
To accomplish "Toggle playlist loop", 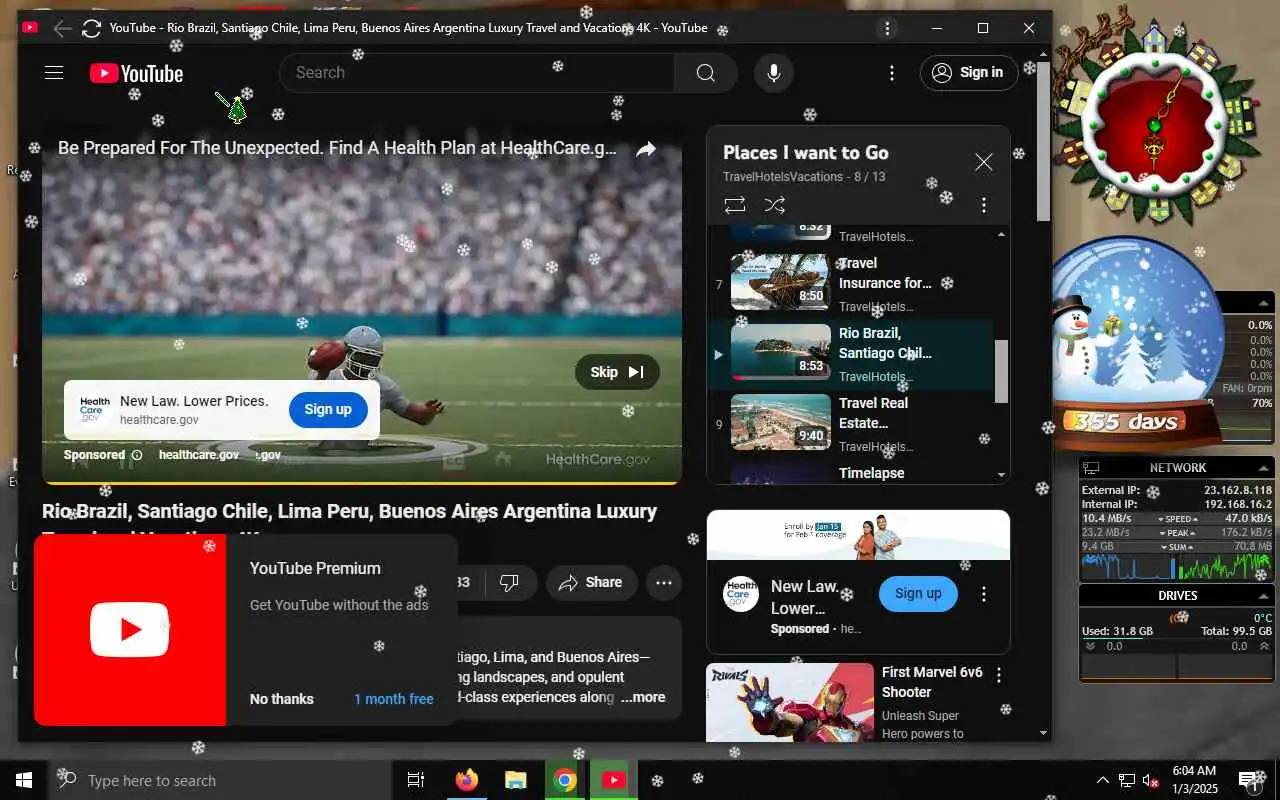I will click(735, 205).
